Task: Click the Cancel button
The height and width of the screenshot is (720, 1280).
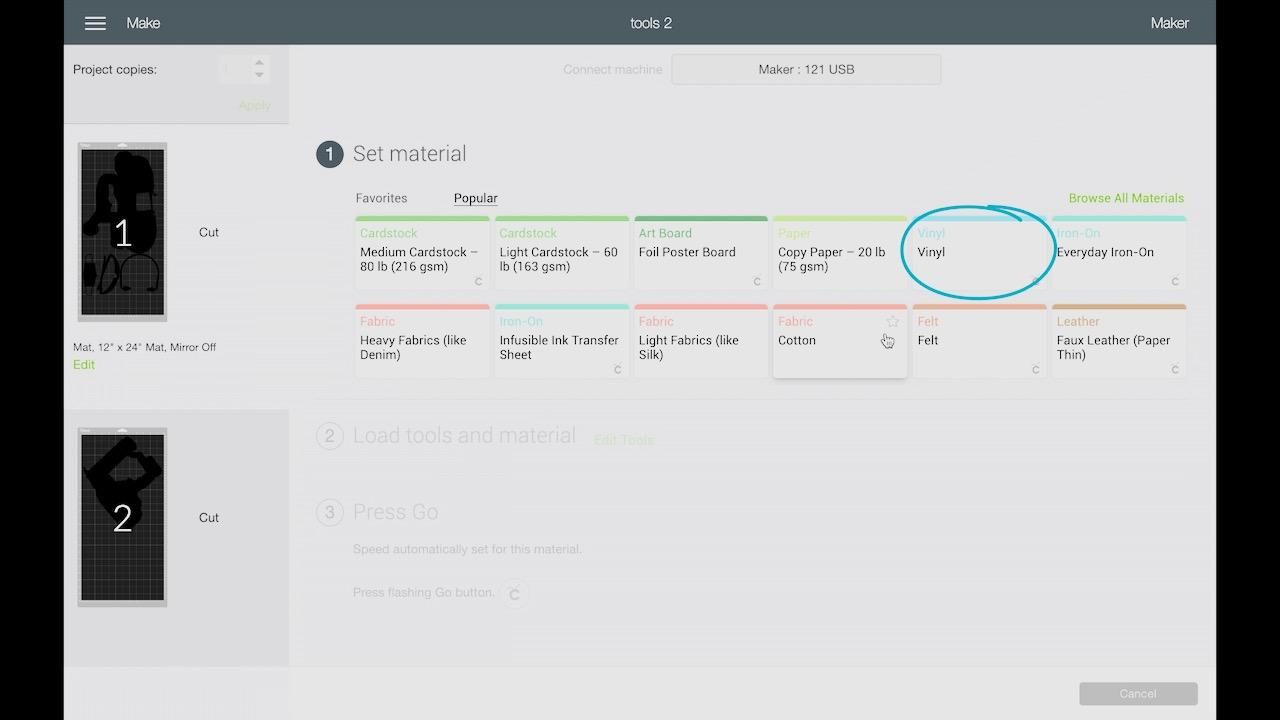Action: click(x=1137, y=693)
